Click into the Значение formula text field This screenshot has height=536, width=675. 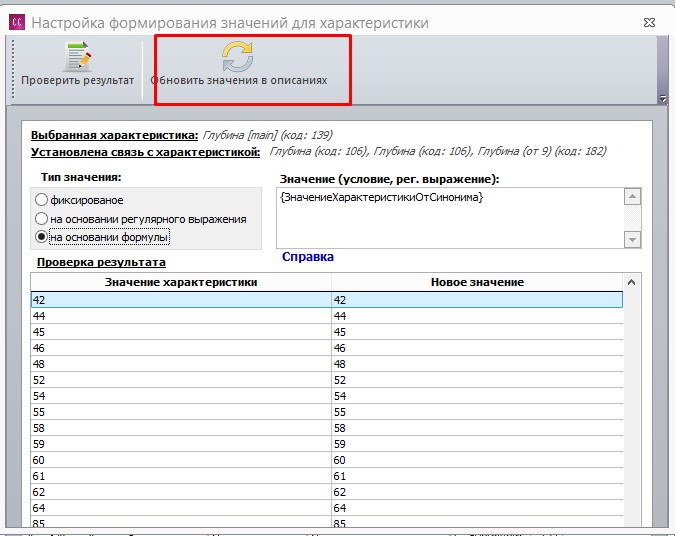(450, 218)
